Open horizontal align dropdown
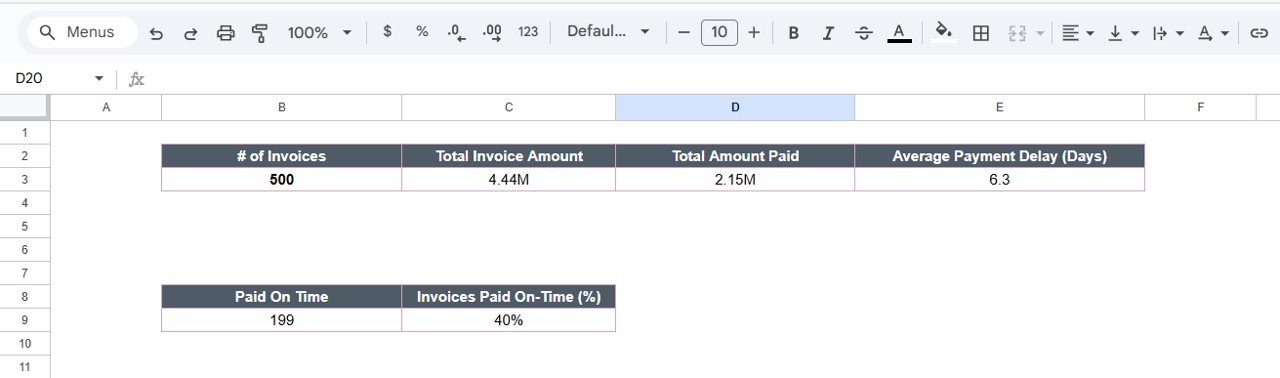 point(1077,33)
